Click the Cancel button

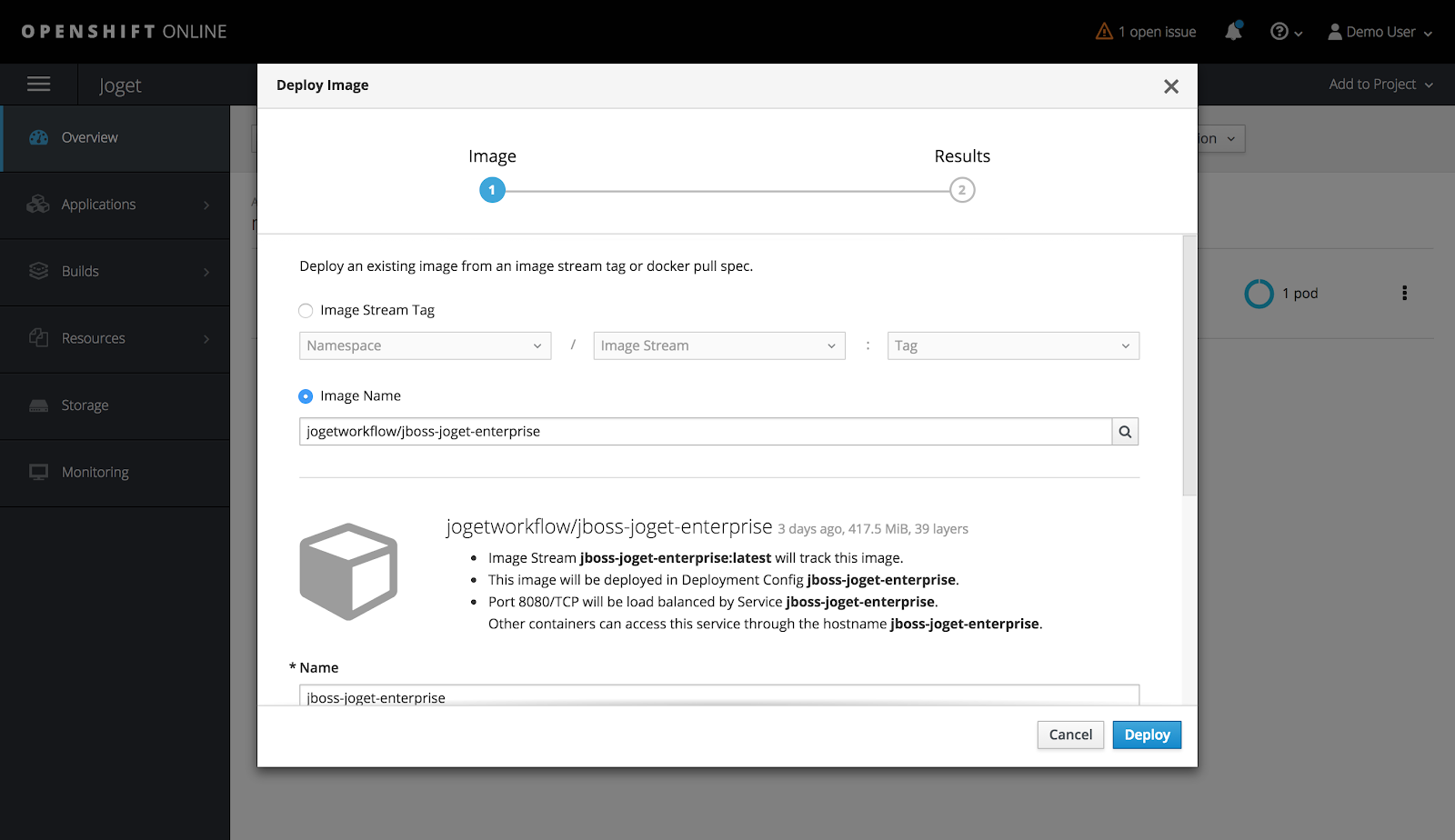click(x=1070, y=735)
